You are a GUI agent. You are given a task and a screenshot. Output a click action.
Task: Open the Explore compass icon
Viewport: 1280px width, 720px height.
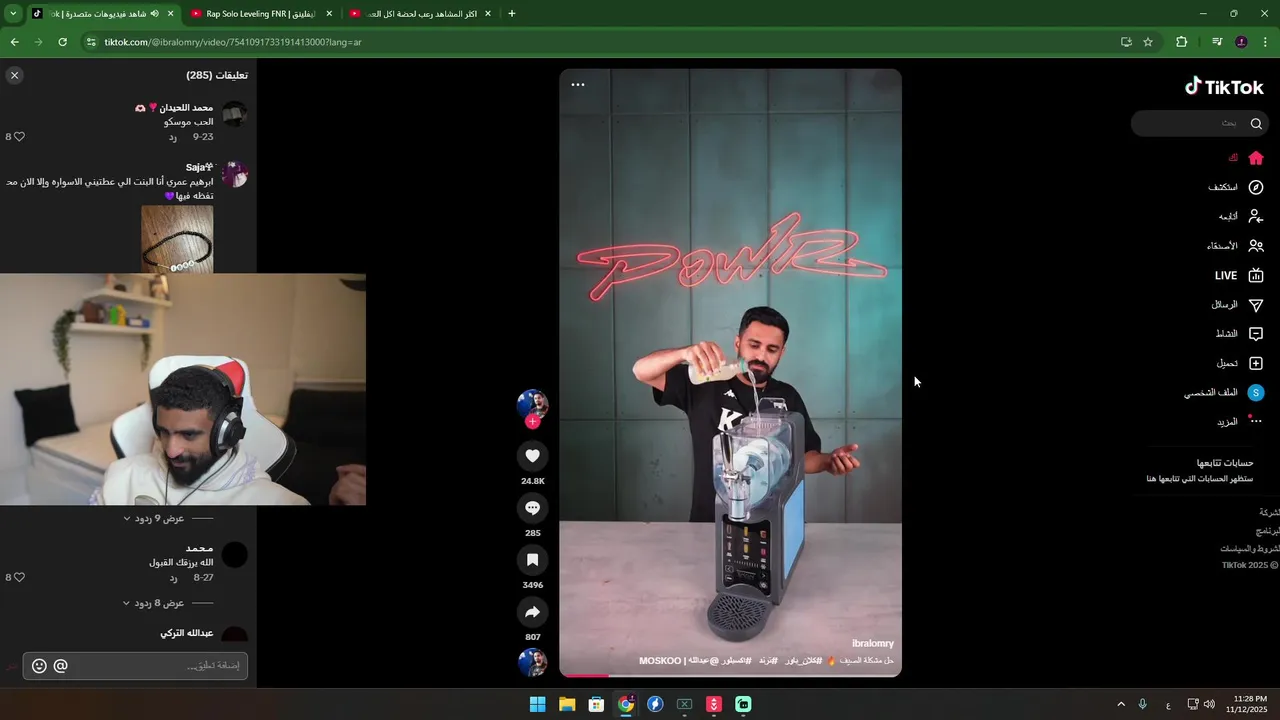tap(1256, 187)
